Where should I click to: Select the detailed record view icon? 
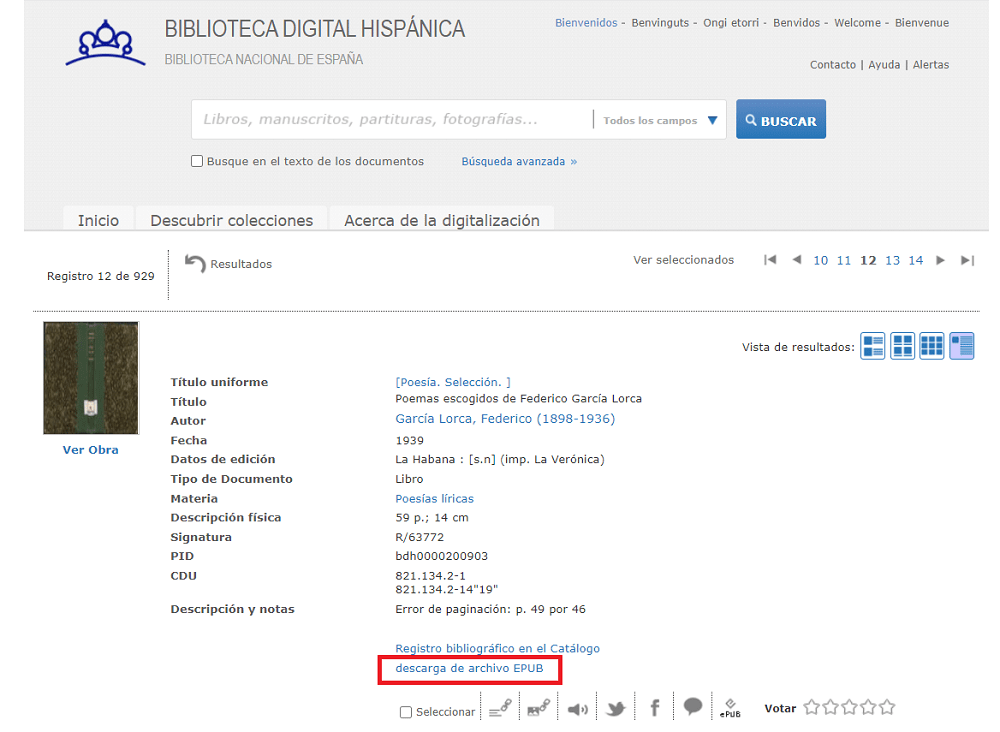962,346
